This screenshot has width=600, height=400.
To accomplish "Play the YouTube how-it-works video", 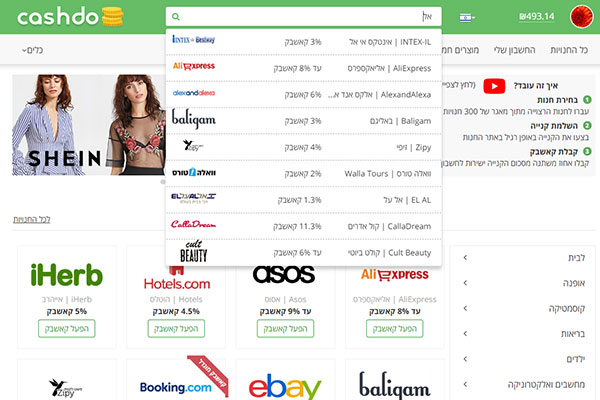I will 494,86.
